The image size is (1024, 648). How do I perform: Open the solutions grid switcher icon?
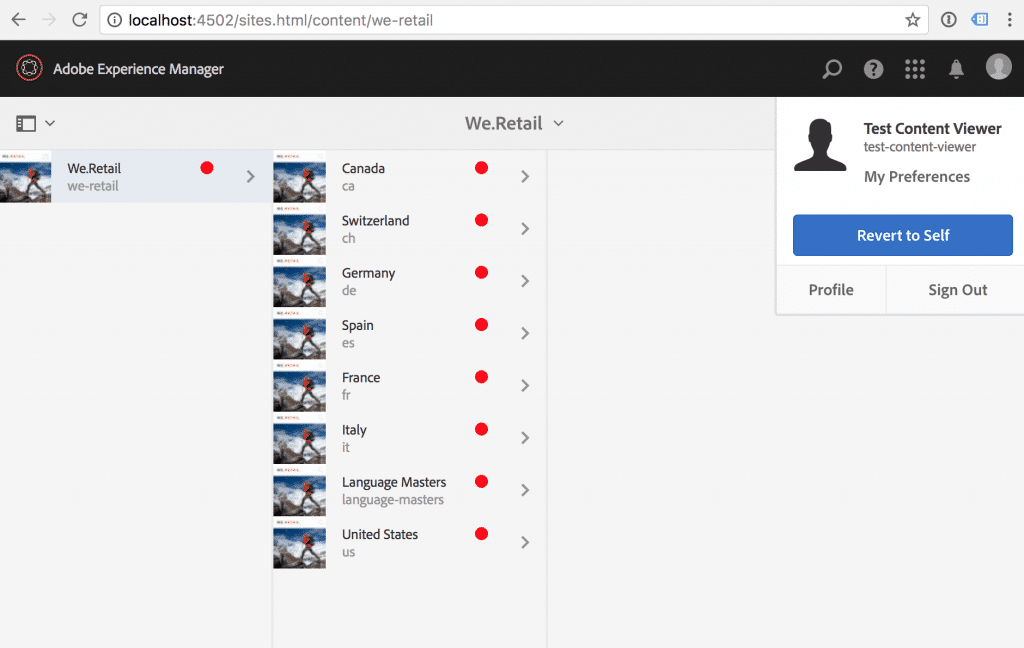coord(915,69)
